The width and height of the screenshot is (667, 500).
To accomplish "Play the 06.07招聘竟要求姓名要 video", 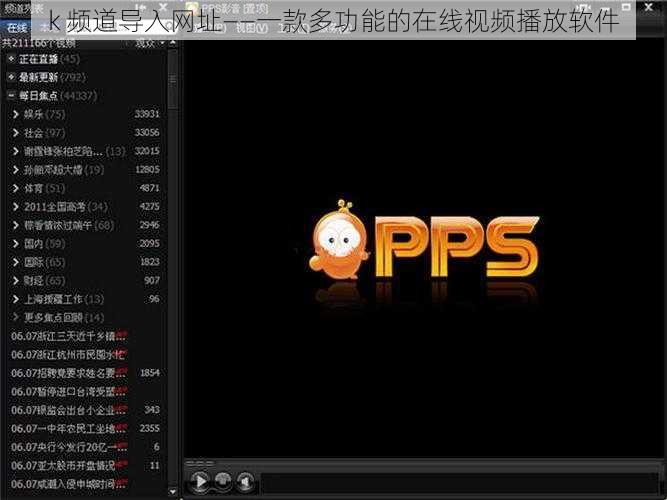I will (69, 373).
